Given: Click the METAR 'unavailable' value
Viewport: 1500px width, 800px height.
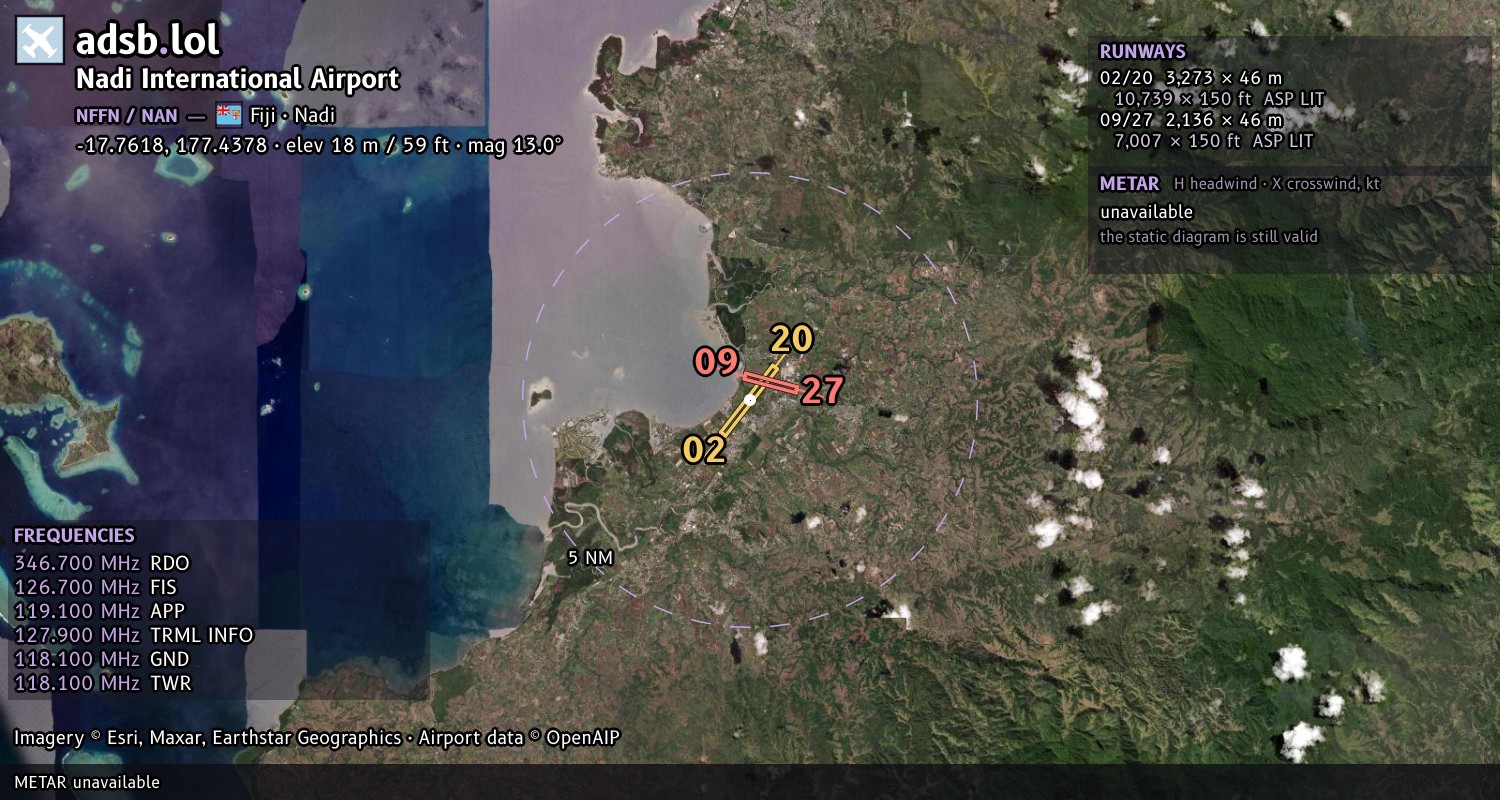Looking at the screenshot, I should point(1146,212).
